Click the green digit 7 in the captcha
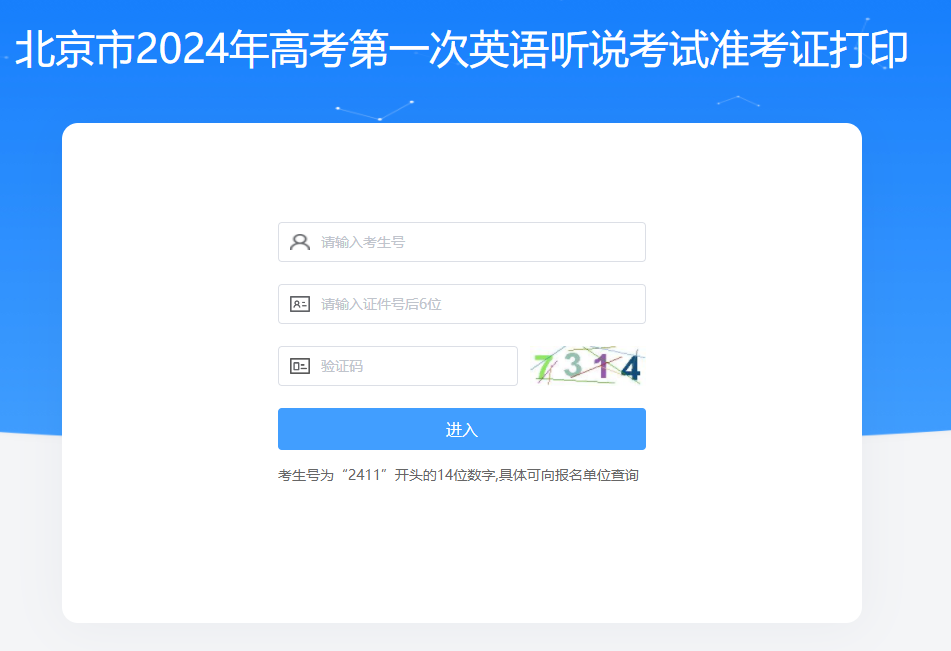Image resolution: width=951 pixels, height=651 pixels. [x=542, y=367]
